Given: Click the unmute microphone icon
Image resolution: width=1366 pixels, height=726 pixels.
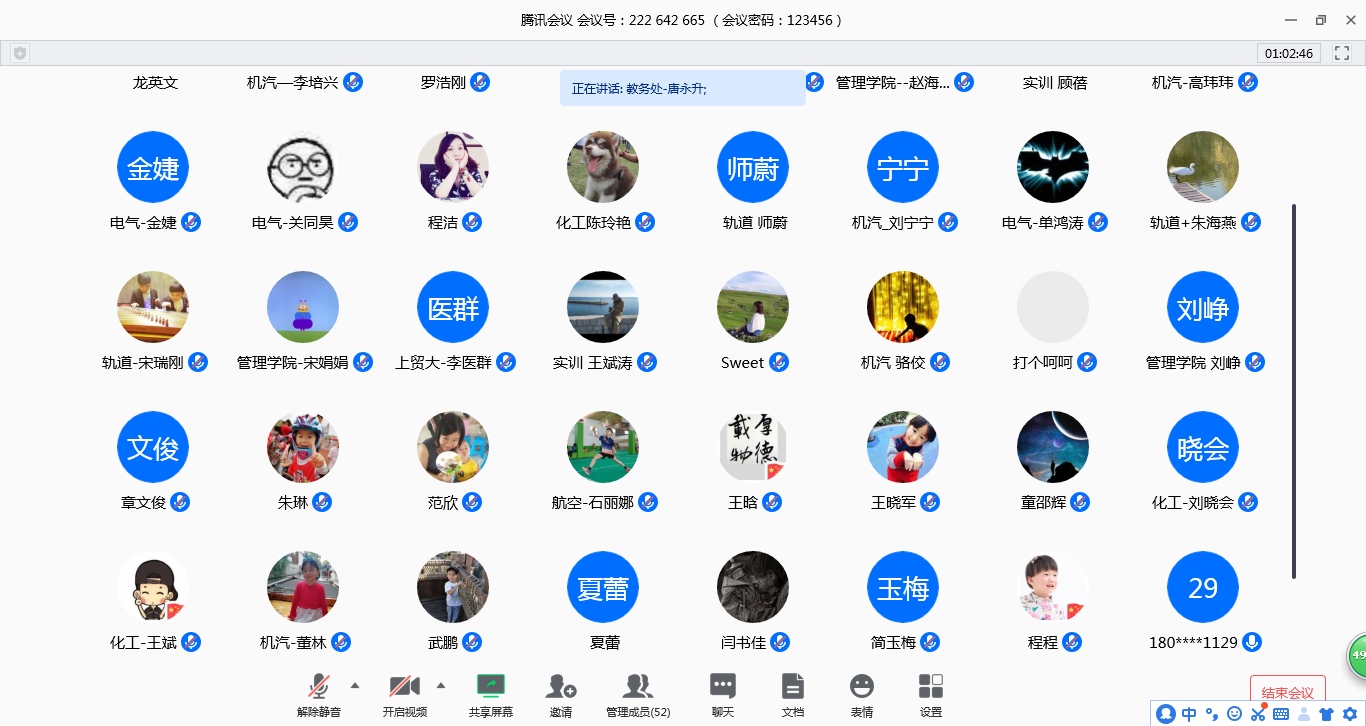Looking at the screenshot, I should pos(319,687).
